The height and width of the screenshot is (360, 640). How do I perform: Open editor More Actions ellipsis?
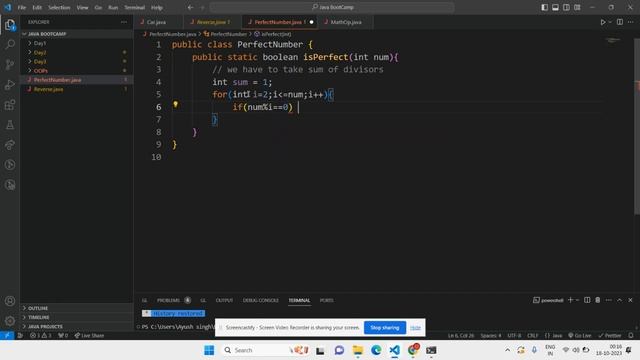coord(631,22)
